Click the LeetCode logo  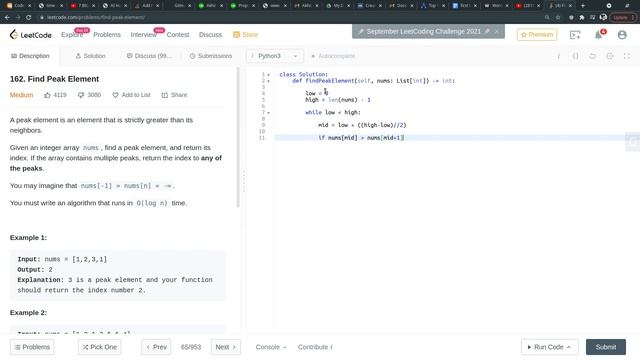coord(31,35)
